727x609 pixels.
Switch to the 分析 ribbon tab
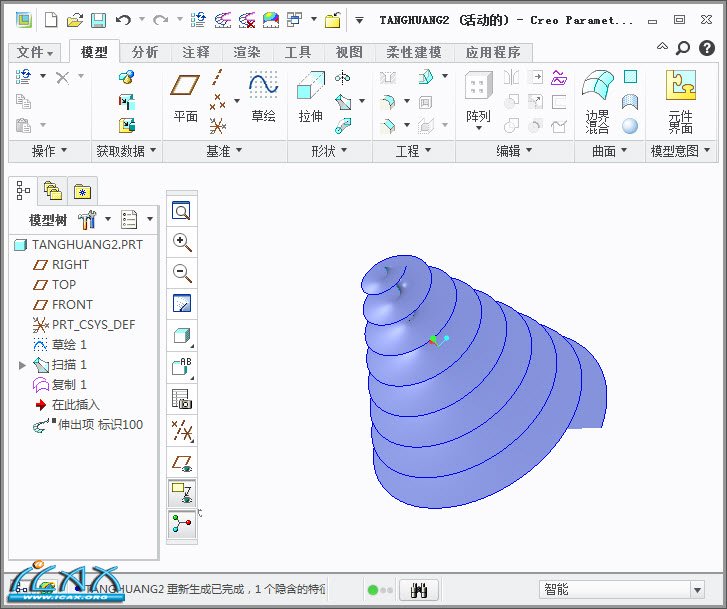tap(145, 52)
